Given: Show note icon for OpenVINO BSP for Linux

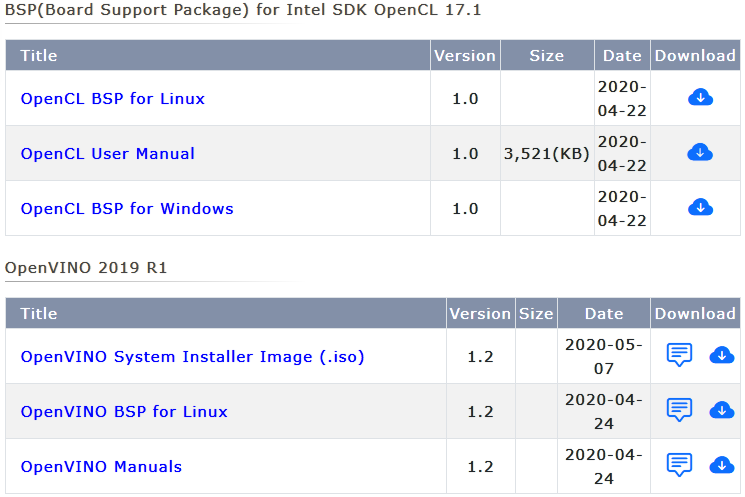Looking at the screenshot, I should click(x=680, y=410).
